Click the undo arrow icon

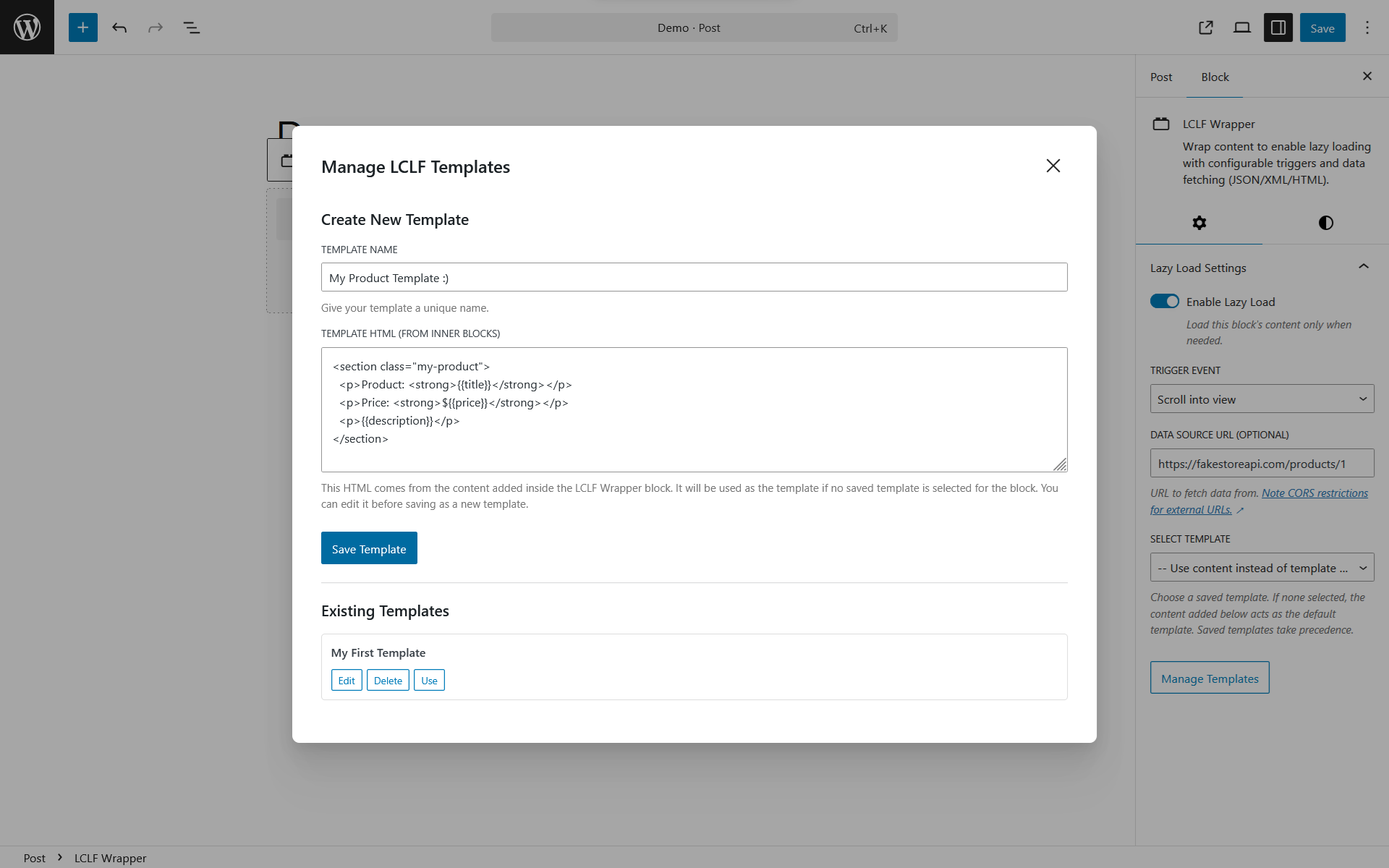click(x=119, y=27)
